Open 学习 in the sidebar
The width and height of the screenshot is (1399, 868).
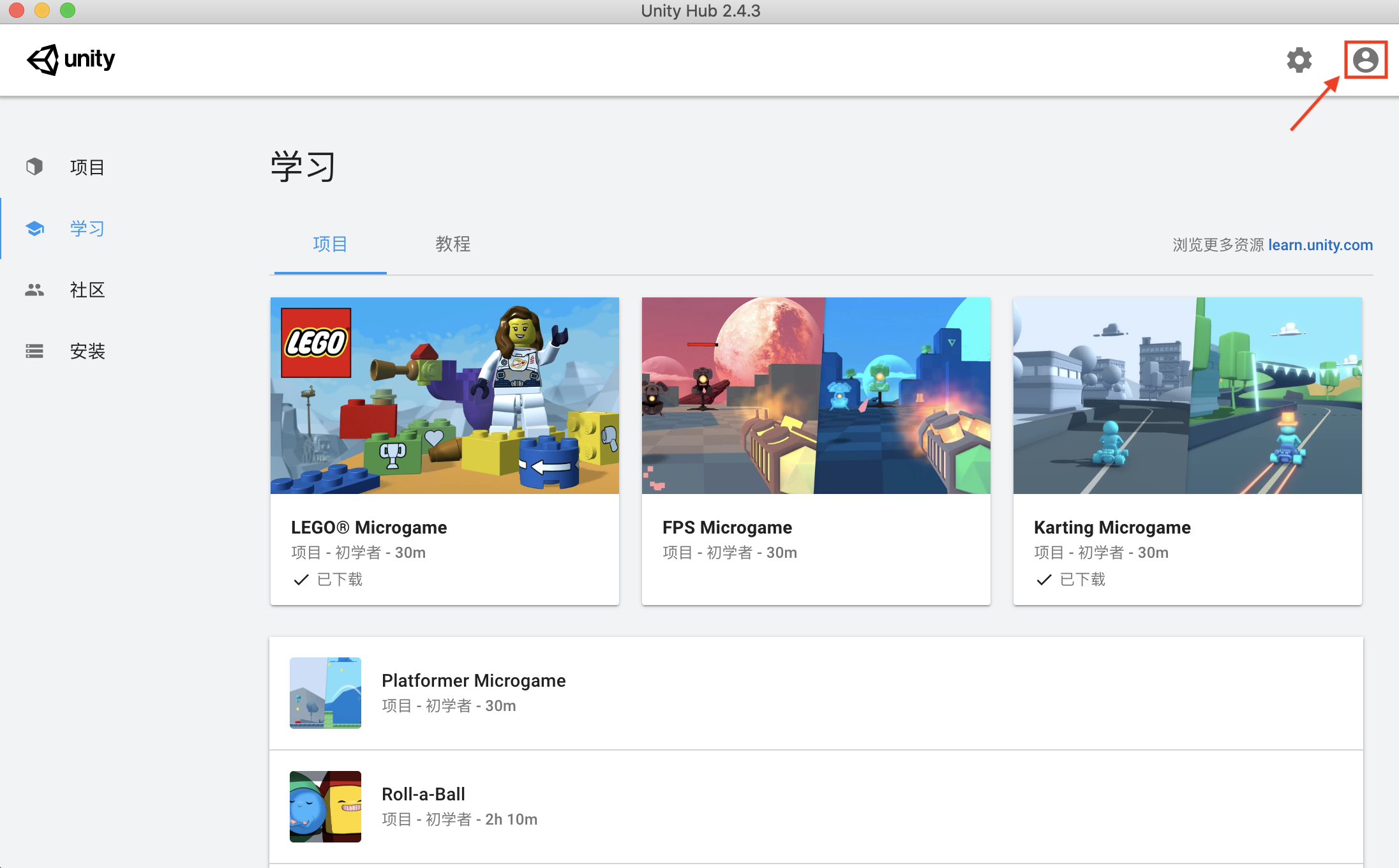(x=87, y=228)
